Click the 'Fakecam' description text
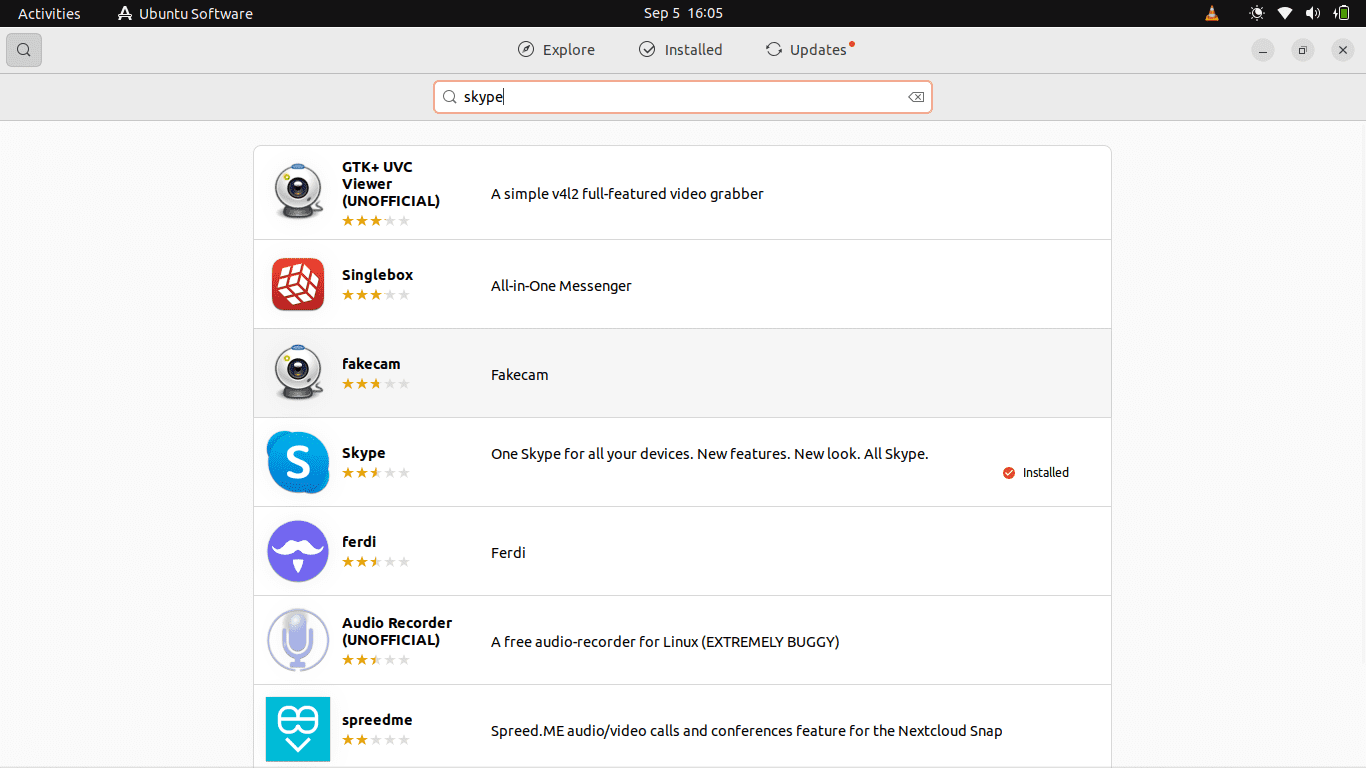1366x768 pixels. 519,375
